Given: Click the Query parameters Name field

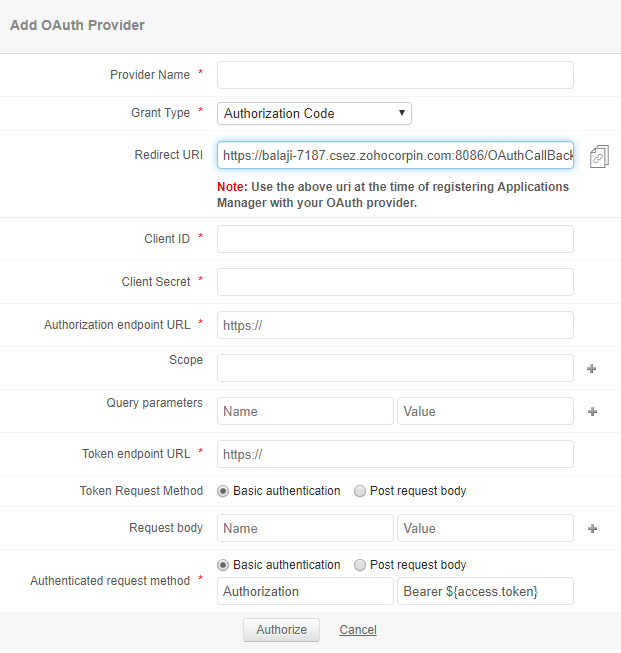Looking at the screenshot, I should 305,411.
